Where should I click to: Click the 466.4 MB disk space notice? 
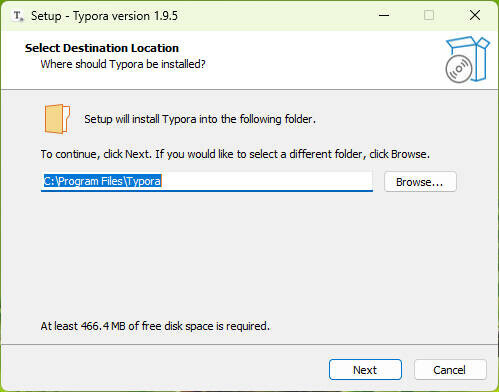coord(155,326)
